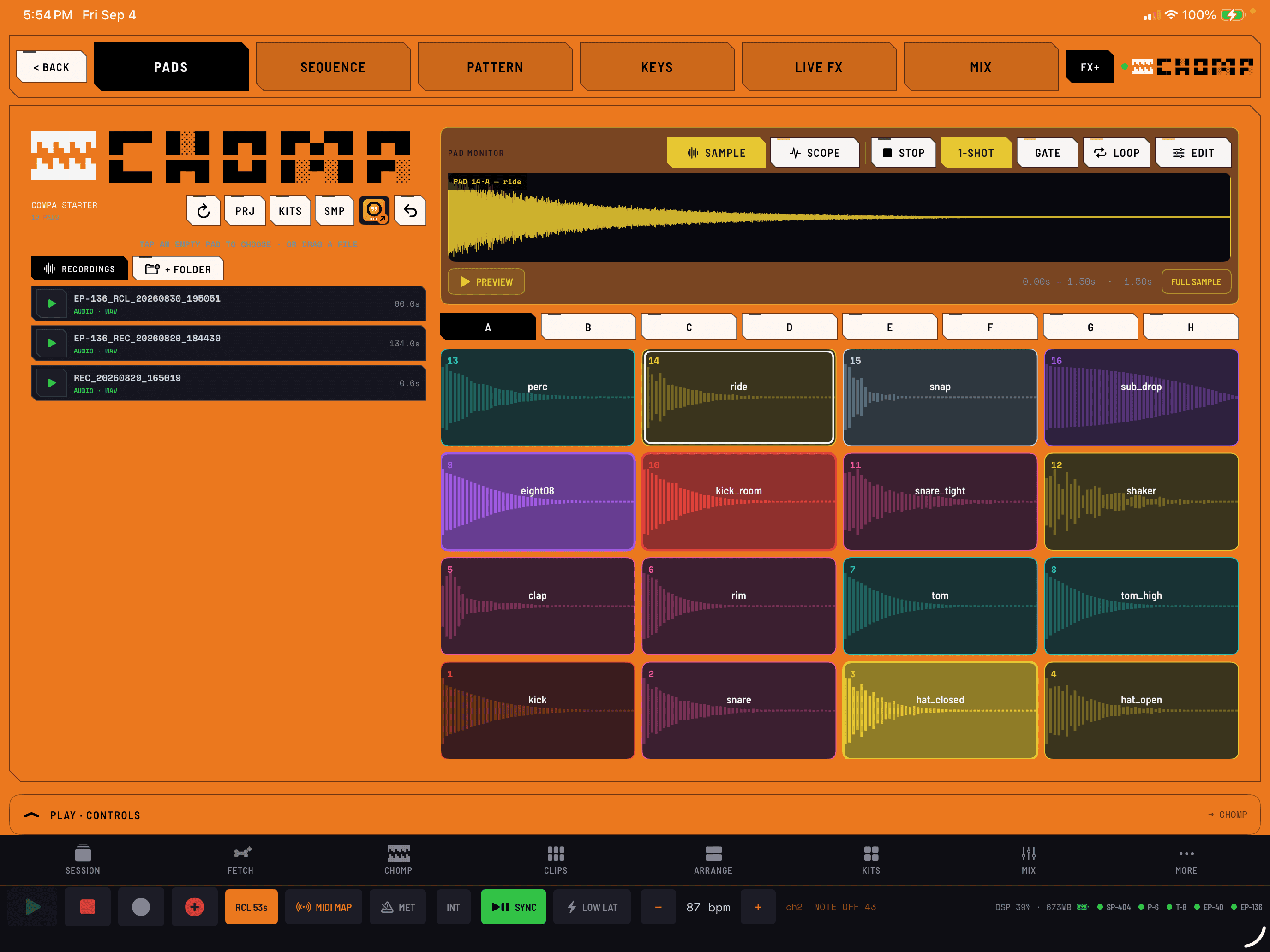Click the 87 bpm tempo value
The image size is (1270, 952).
[708, 907]
